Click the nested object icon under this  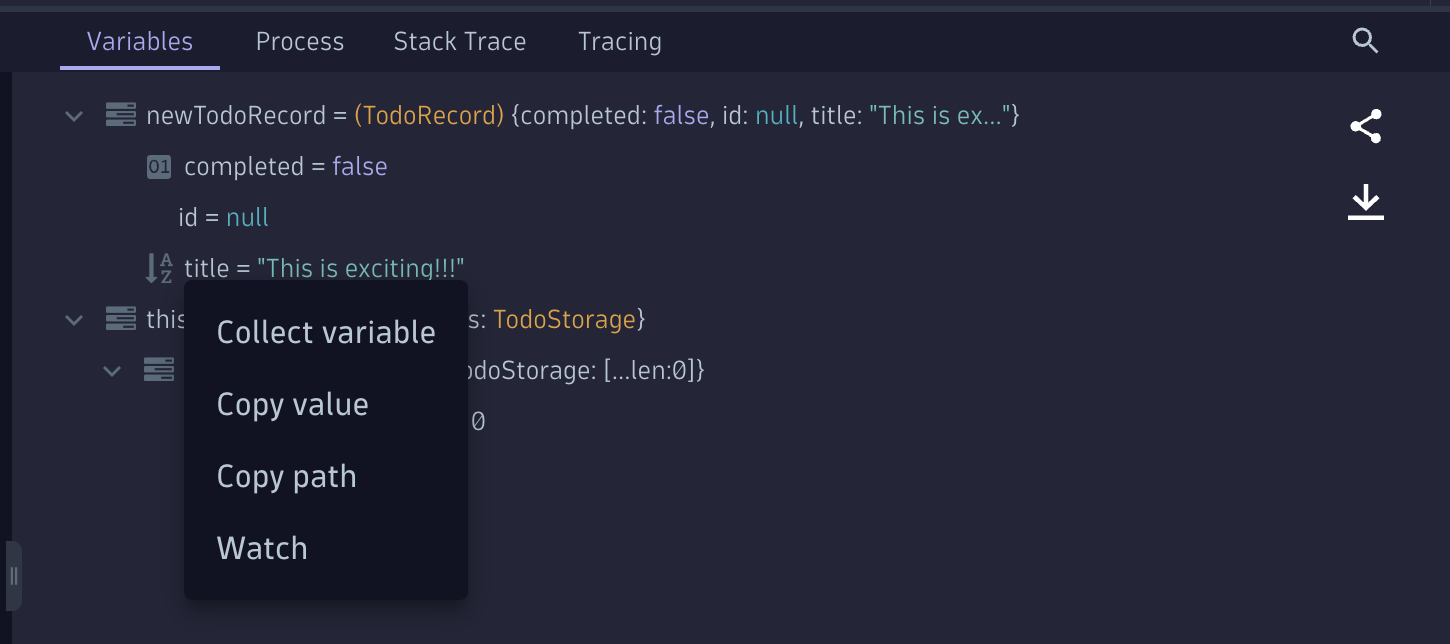pyautogui.click(x=159, y=371)
